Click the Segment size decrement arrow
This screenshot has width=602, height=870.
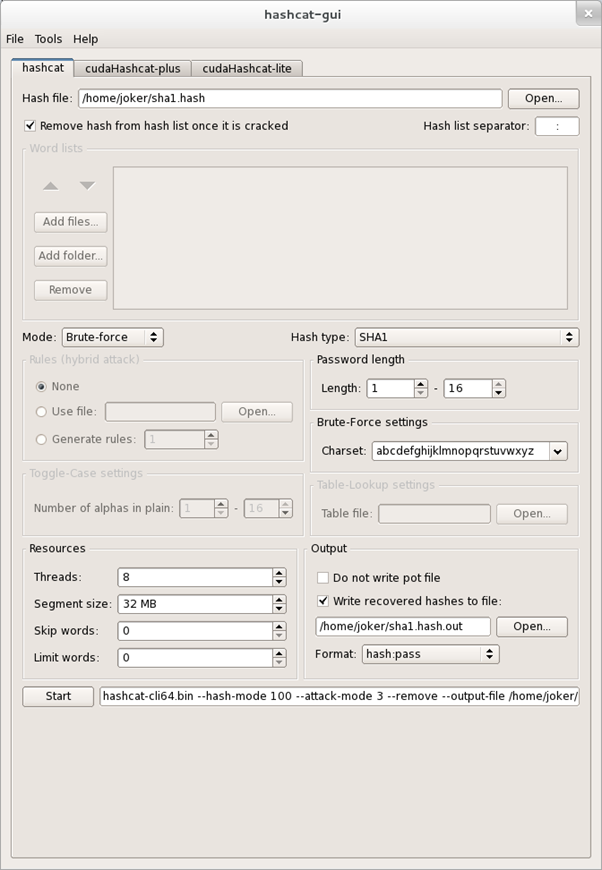[x=279, y=608]
